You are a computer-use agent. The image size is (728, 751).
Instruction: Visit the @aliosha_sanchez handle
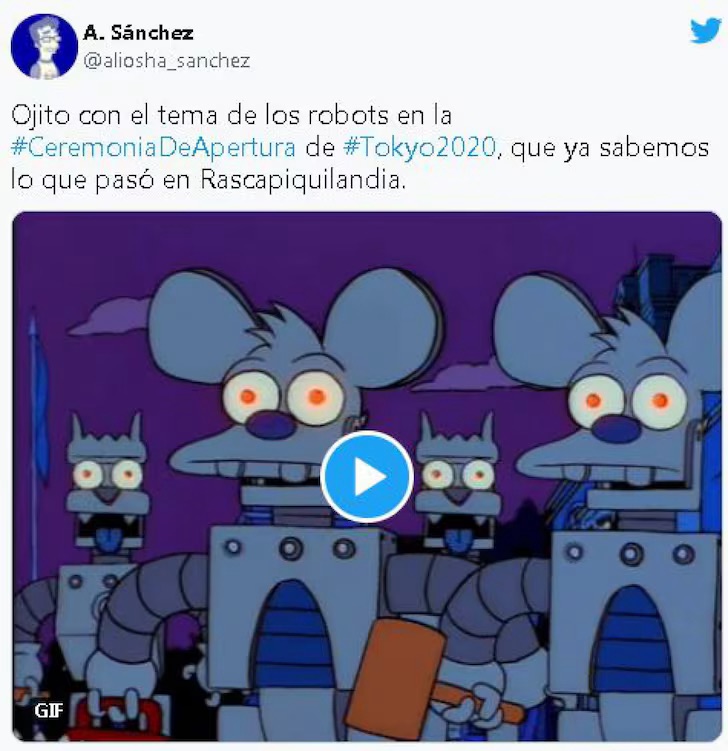(x=167, y=61)
